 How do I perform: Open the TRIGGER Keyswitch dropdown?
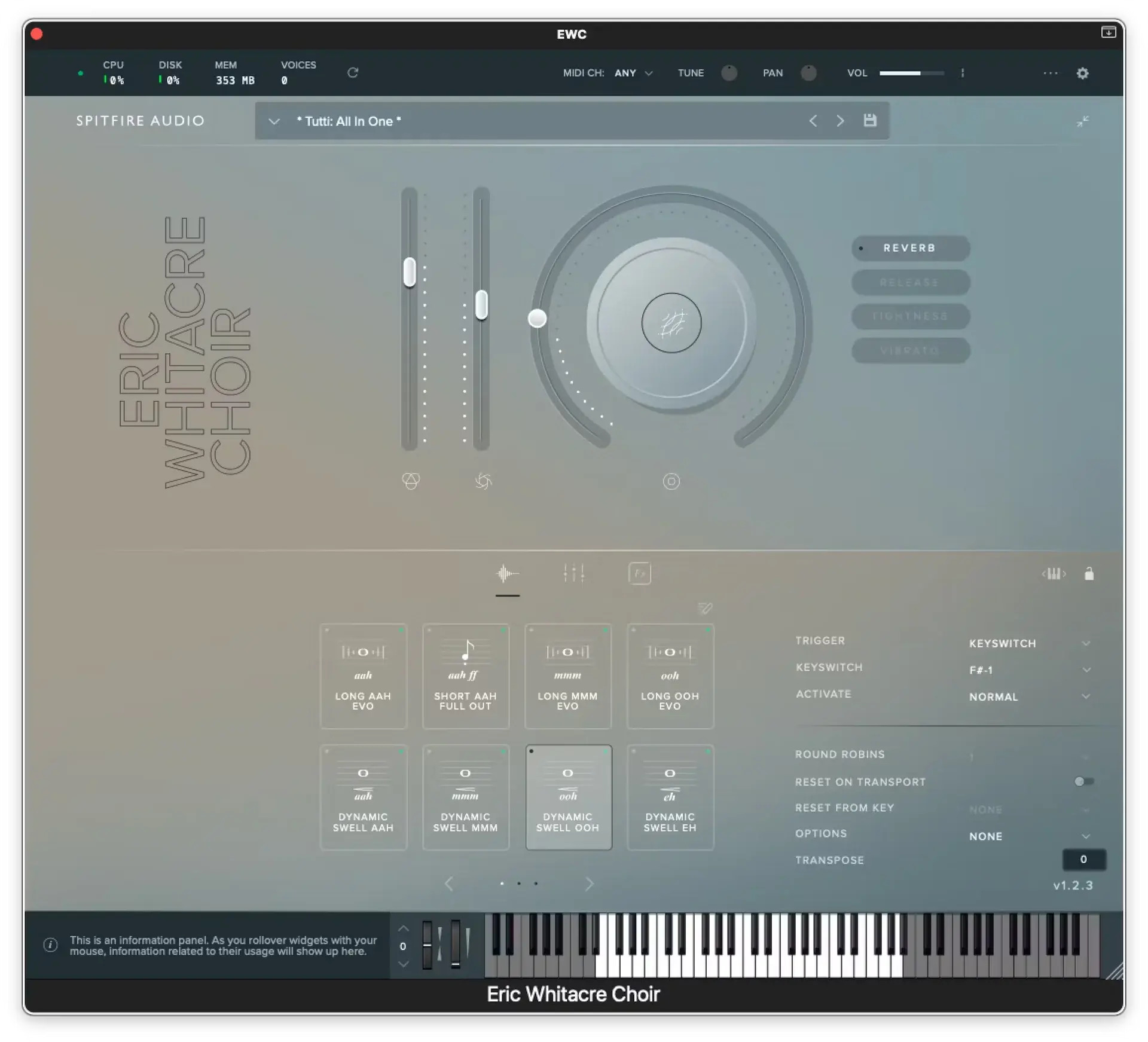pos(1030,643)
